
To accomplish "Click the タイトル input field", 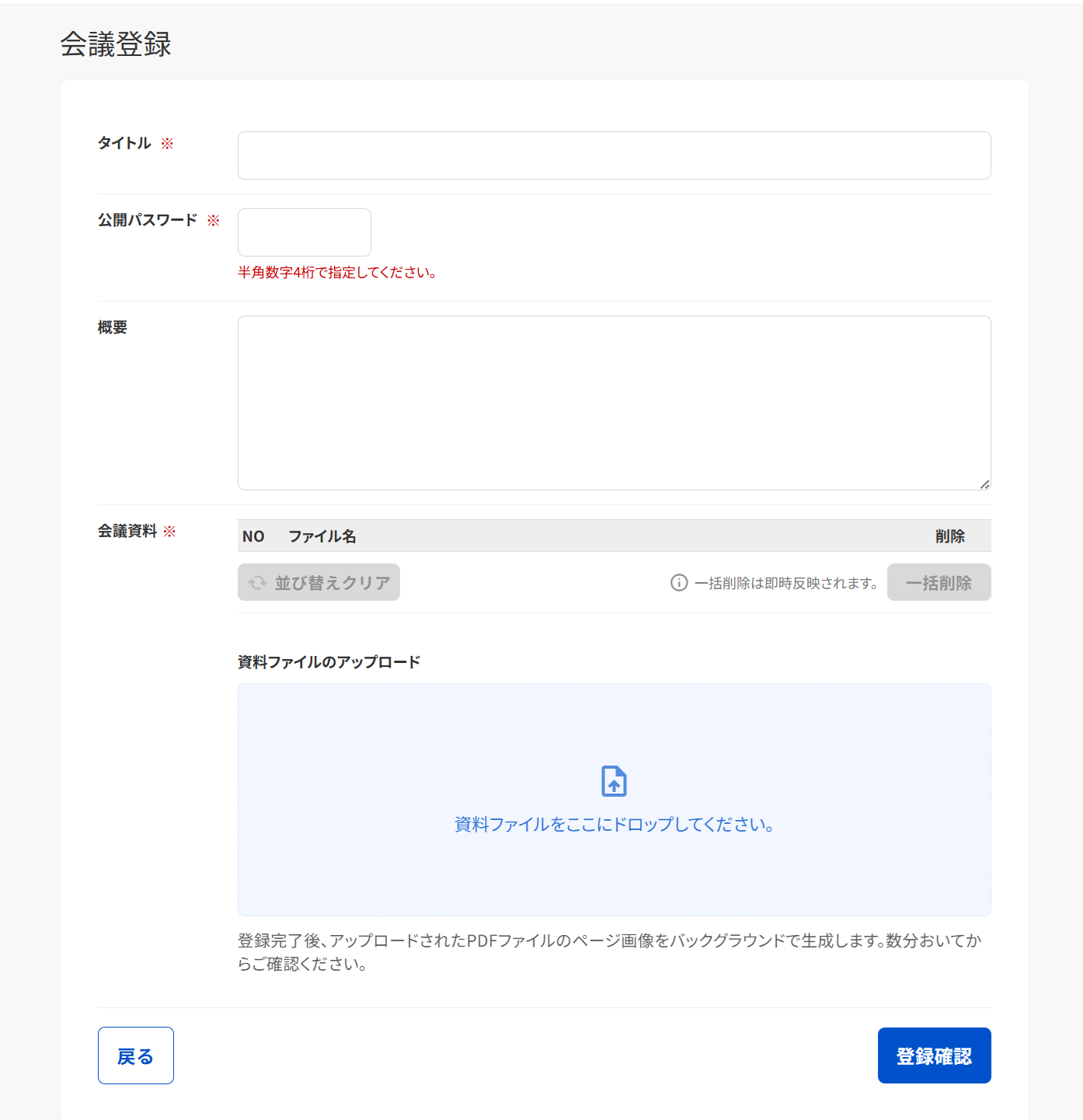I will 614,155.
